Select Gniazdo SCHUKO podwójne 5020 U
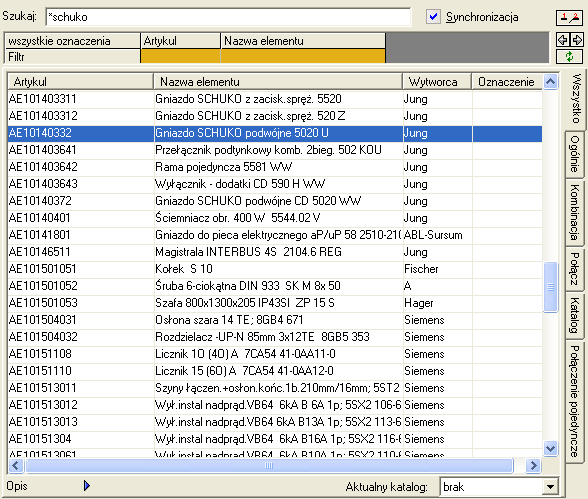 [275, 133]
